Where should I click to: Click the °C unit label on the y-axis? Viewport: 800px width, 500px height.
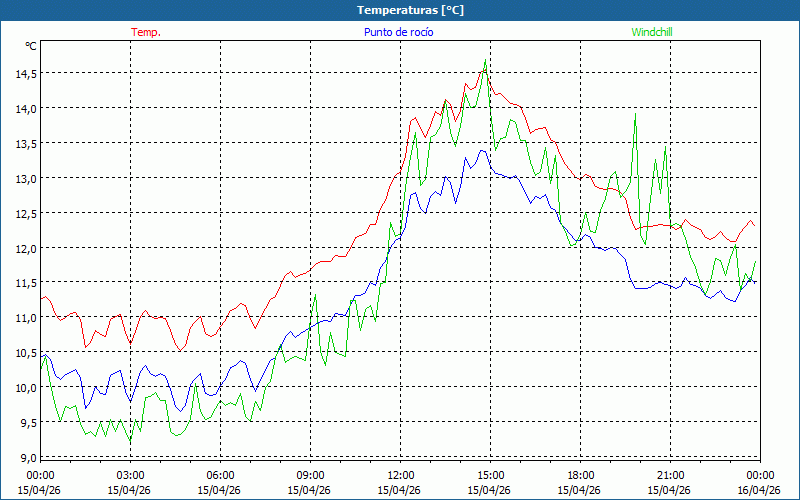pyautogui.click(x=30, y=46)
